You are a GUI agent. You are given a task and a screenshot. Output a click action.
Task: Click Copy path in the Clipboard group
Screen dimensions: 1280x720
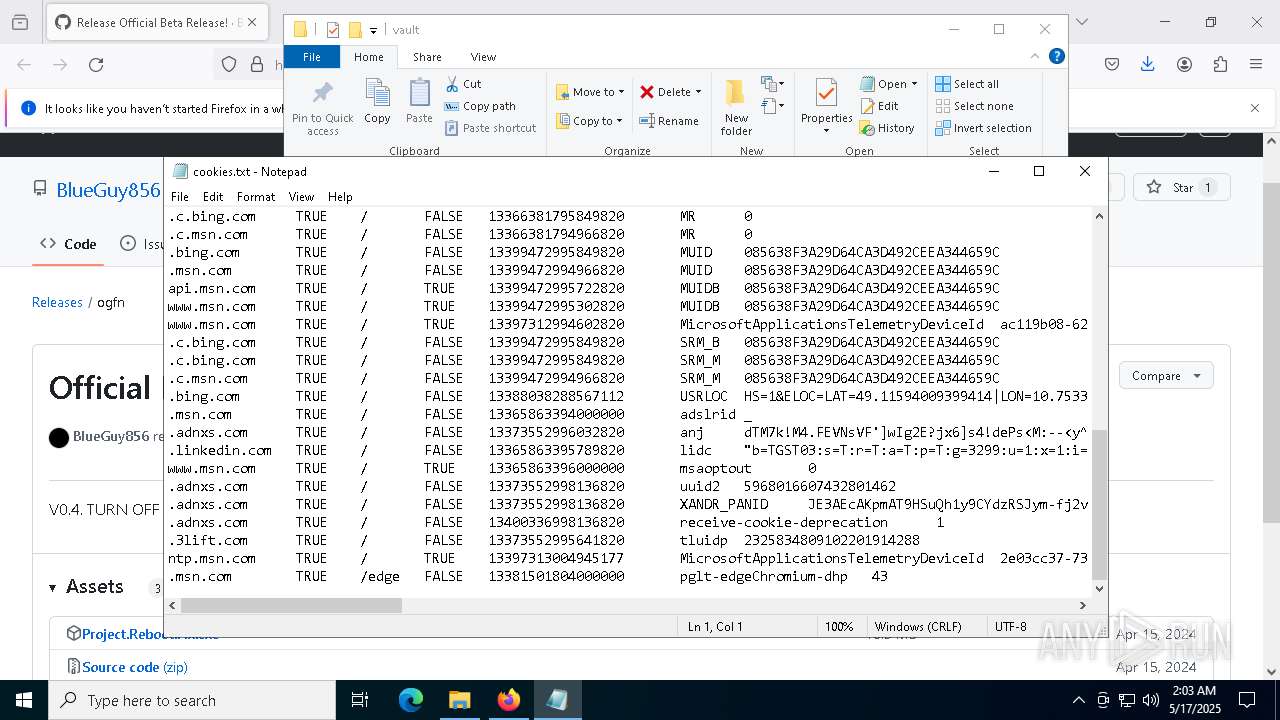click(x=480, y=106)
